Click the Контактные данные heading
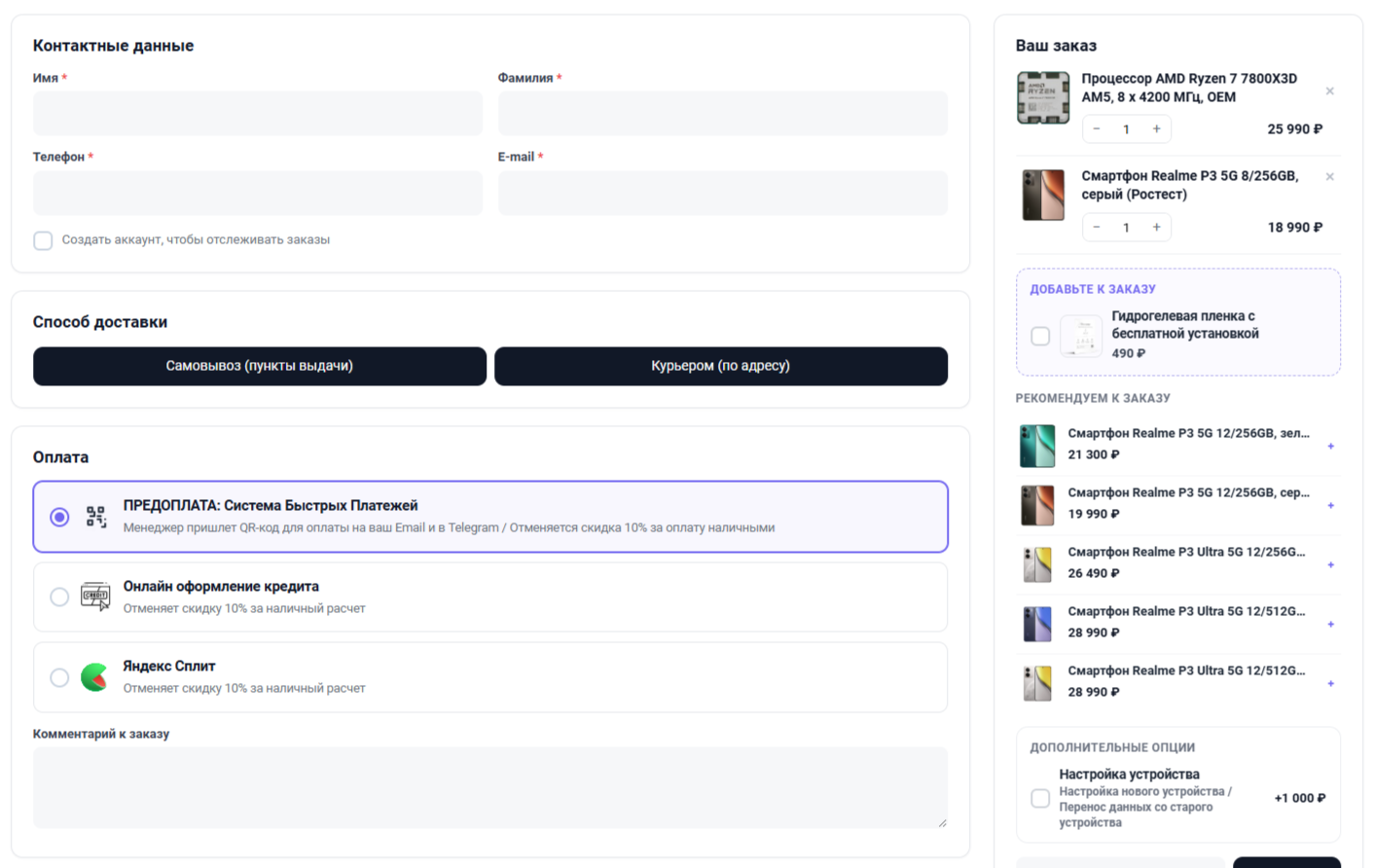The width and height of the screenshot is (1374, 868). point(113,46)
